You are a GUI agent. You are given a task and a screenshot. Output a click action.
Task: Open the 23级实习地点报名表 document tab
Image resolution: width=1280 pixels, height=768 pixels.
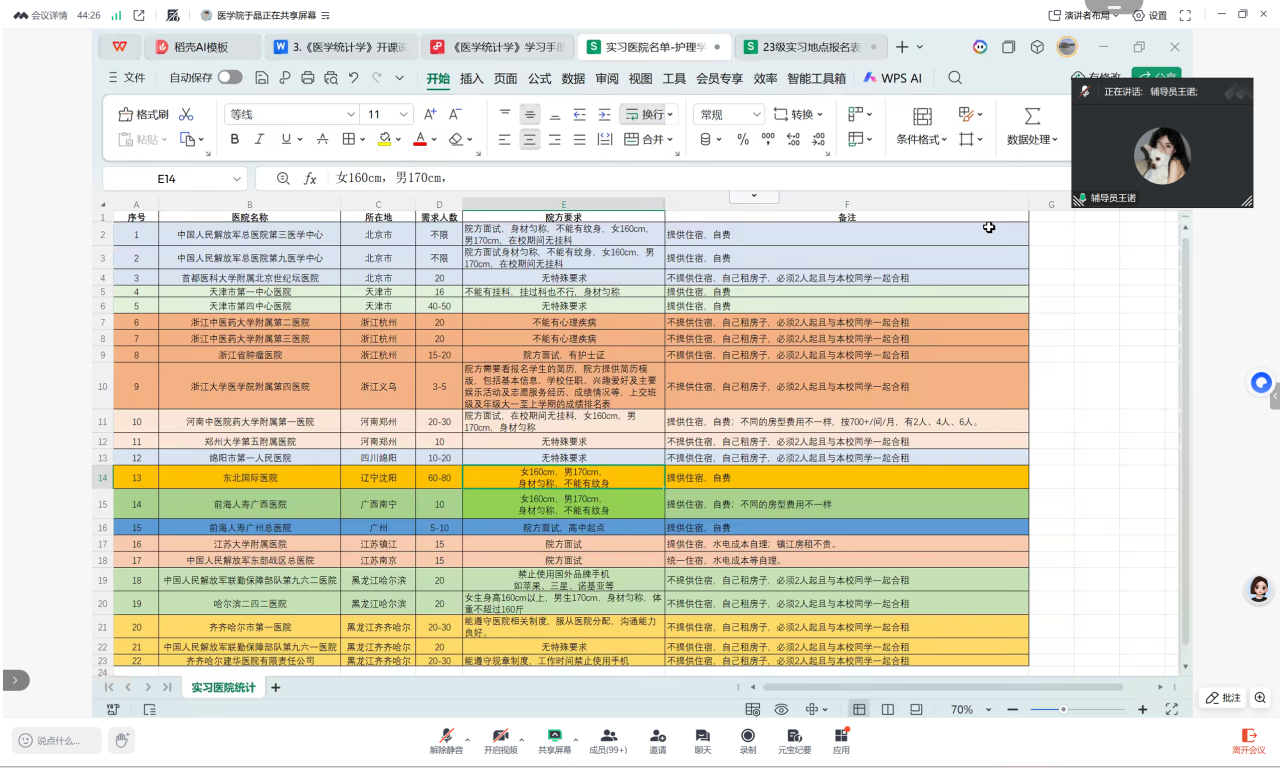click(x=811, y=47)
